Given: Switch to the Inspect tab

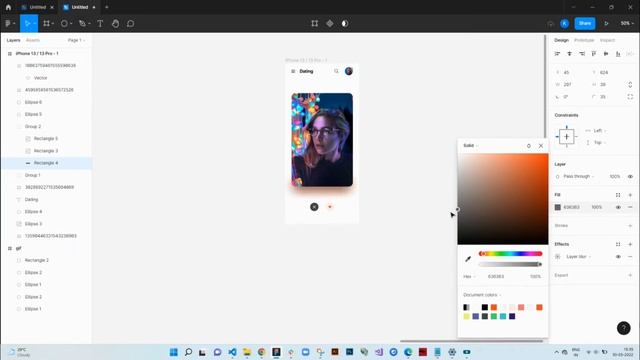Looking at the screenshot, I should 607,40.
